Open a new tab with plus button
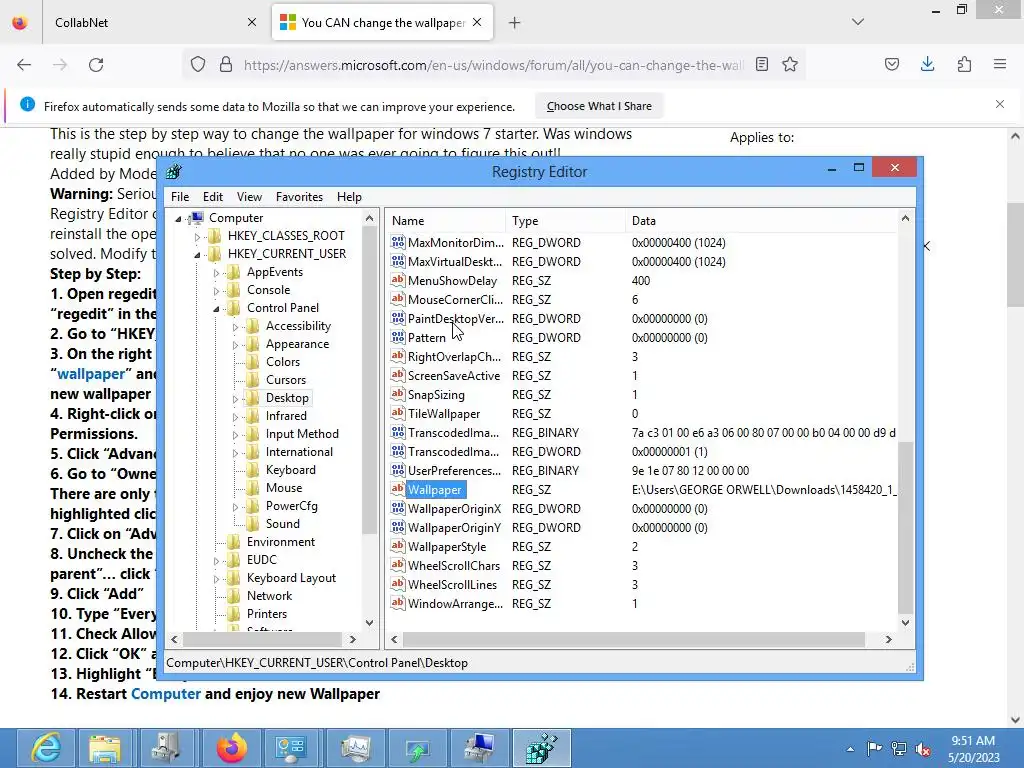This screenshot has width=1024, height=768. pyautogui.click(x=515, y=23)
